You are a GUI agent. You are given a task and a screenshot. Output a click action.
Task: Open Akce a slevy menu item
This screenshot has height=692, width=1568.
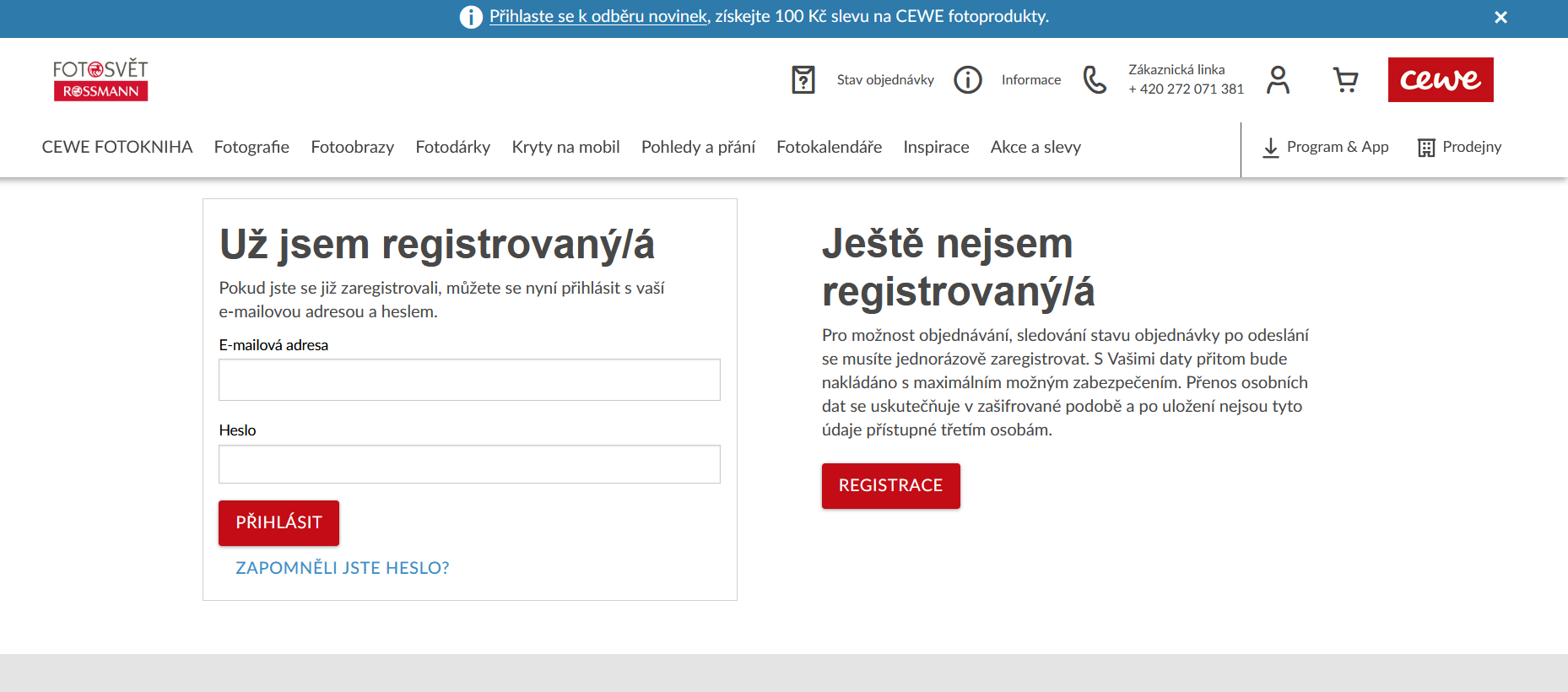click(1035, 147)
